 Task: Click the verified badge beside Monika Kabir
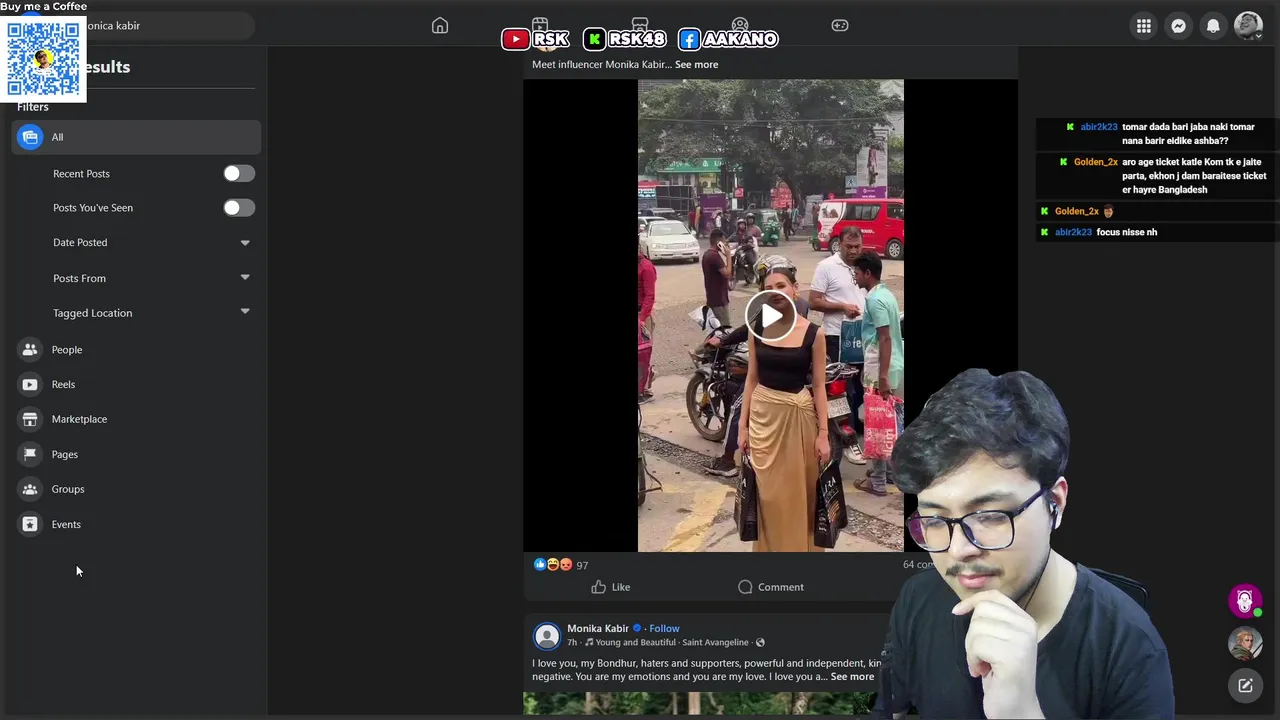pyautogui.click(x=637, y=629)
